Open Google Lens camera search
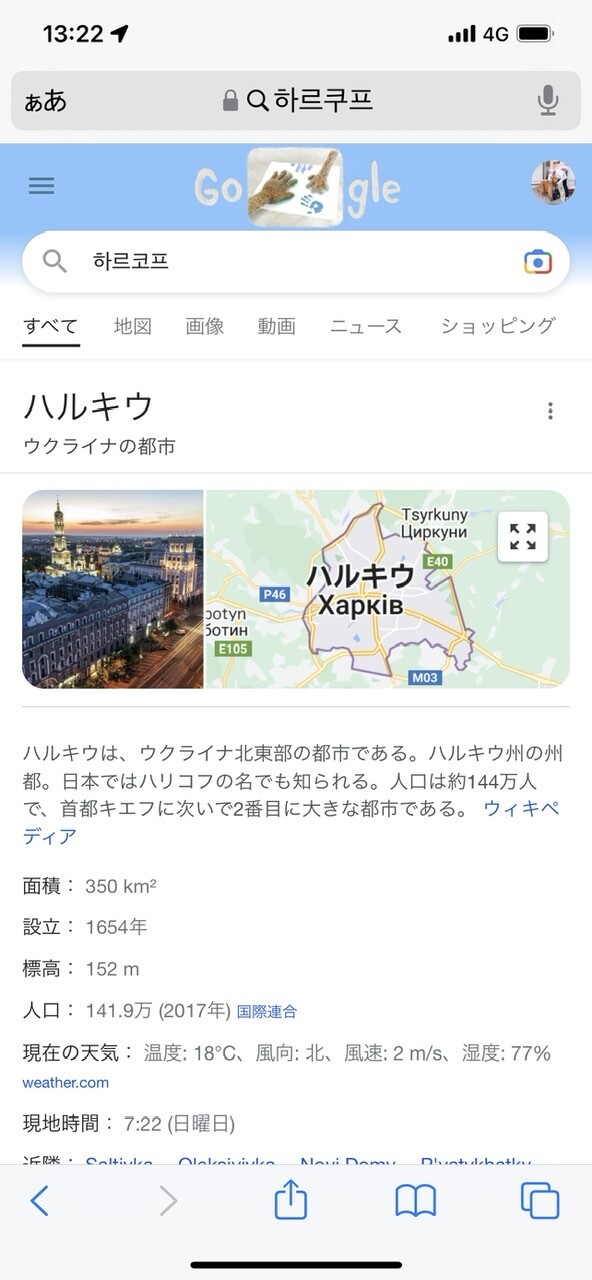592x1280 pixels. tap(538, 261)
